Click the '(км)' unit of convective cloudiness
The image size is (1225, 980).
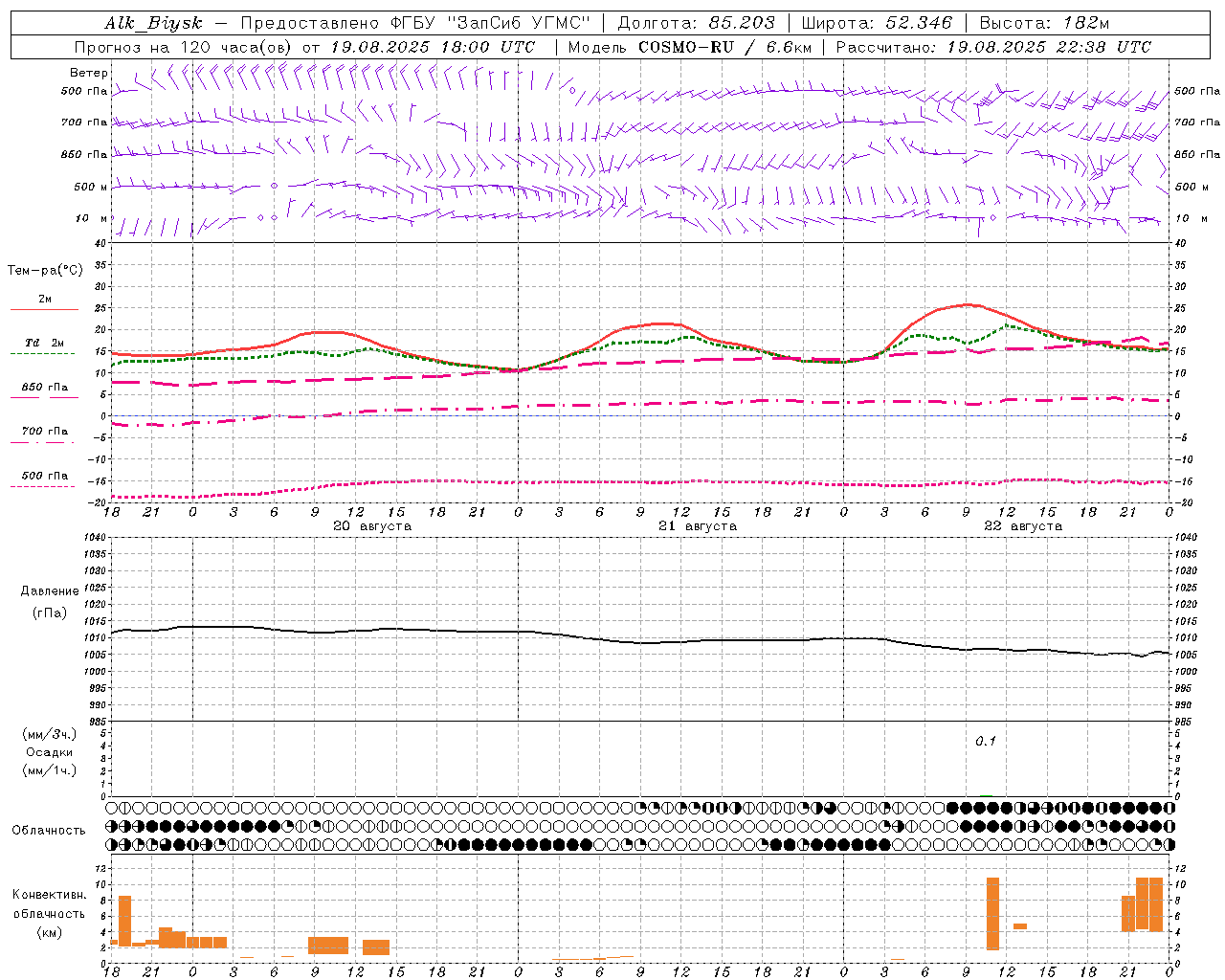click(x=50, y=932)
